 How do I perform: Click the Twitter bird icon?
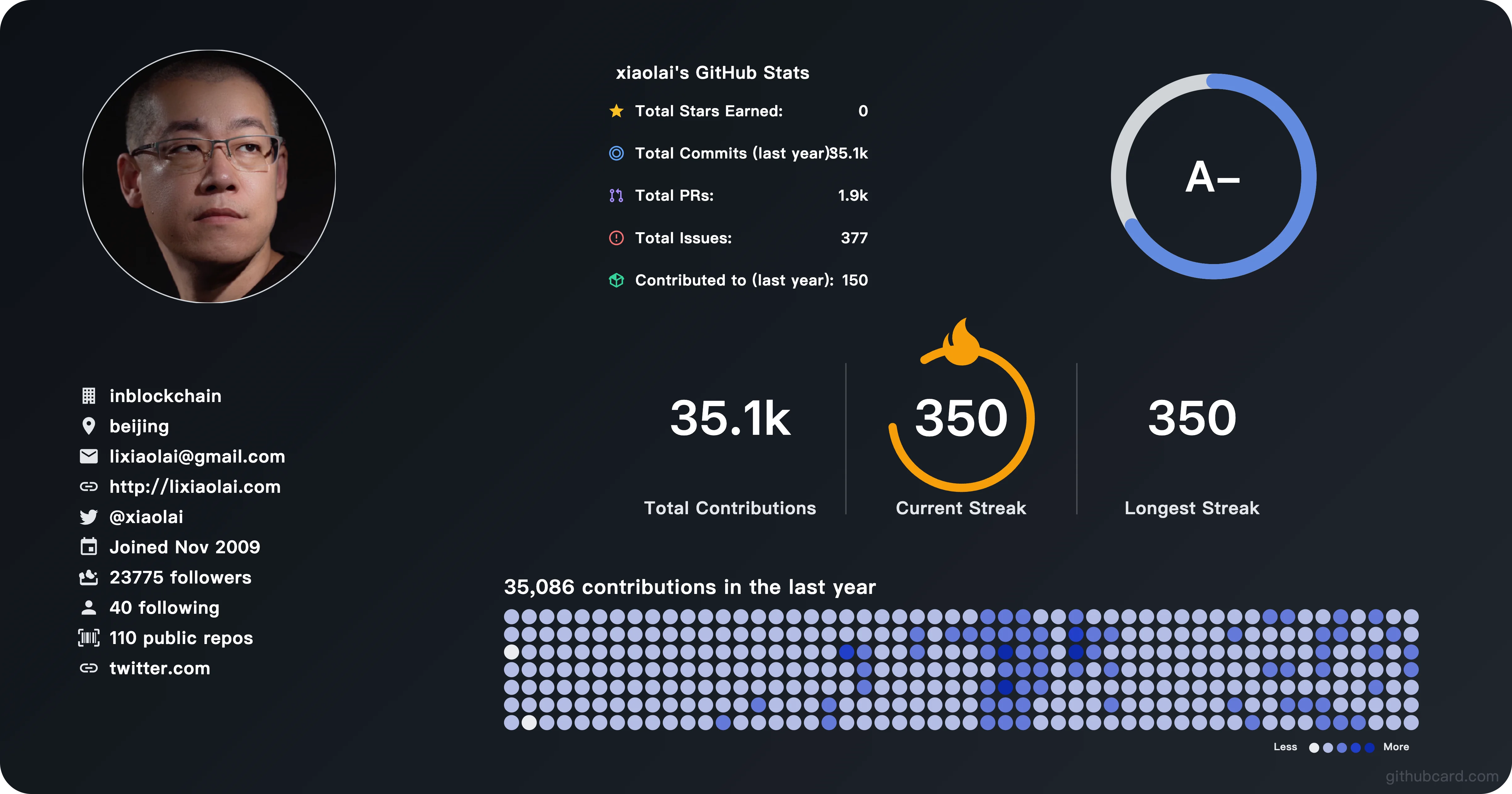click(89, 517)
